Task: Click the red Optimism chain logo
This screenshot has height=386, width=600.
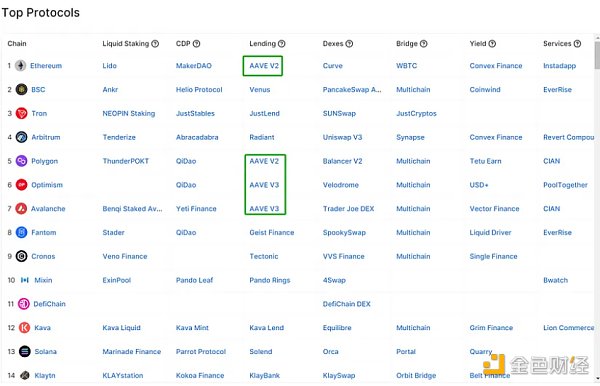Action: pos(21,185)
